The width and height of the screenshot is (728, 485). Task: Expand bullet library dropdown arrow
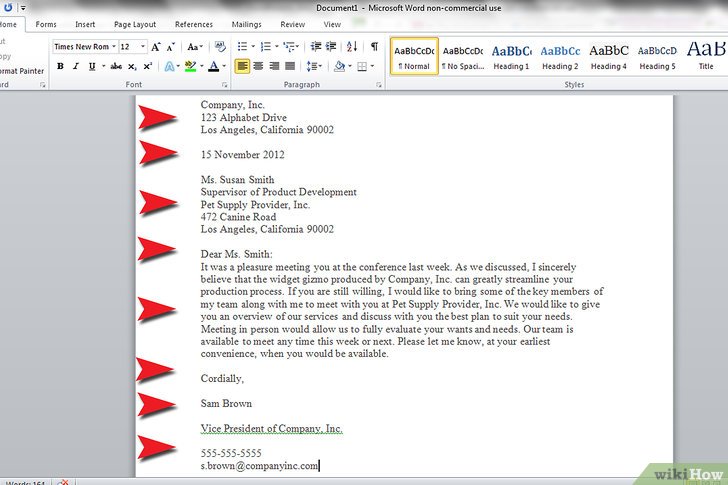253,46
